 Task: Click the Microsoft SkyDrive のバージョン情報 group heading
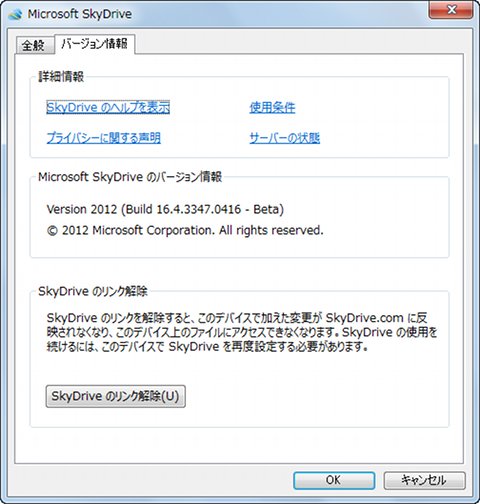pyautogui.click(x=130, y=177)
